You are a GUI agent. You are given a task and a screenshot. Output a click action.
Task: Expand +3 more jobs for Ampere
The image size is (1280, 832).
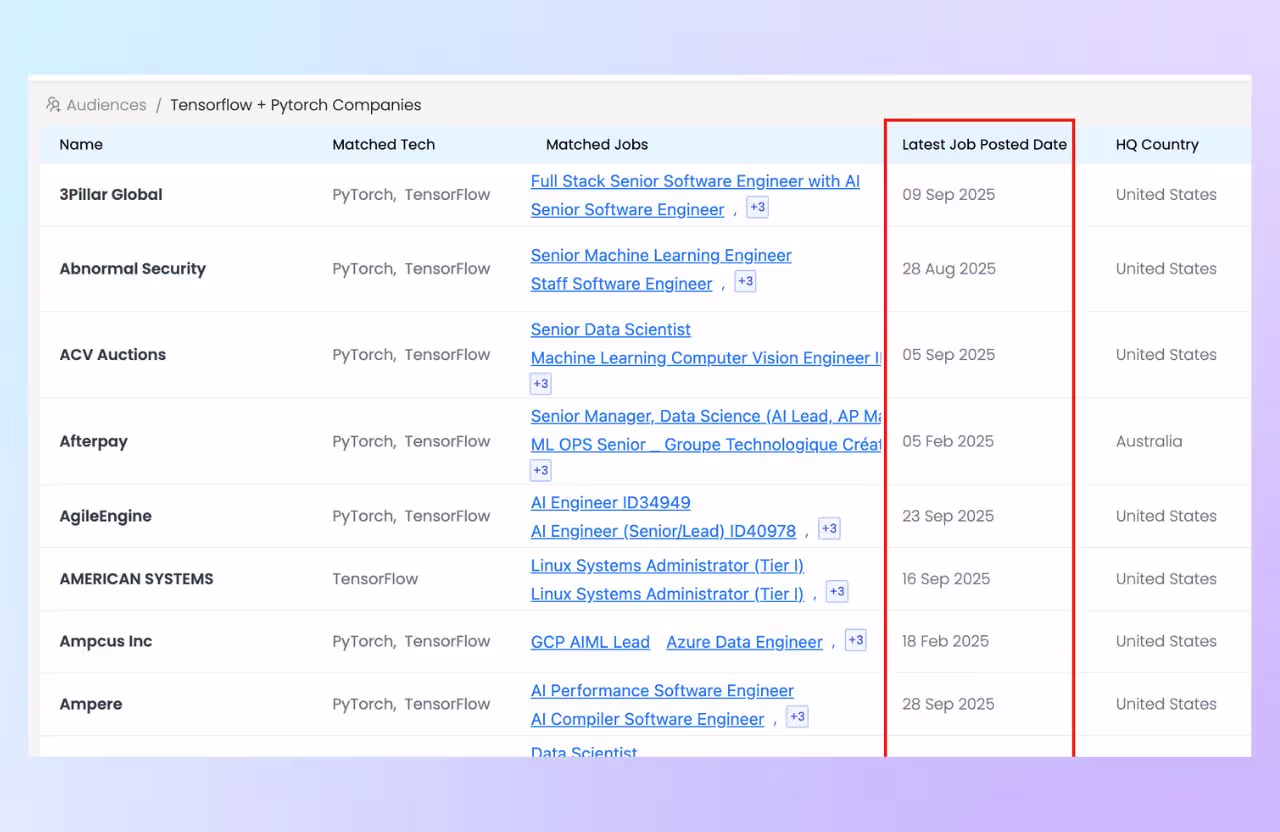pyautogui.click(x=797, y=717)
